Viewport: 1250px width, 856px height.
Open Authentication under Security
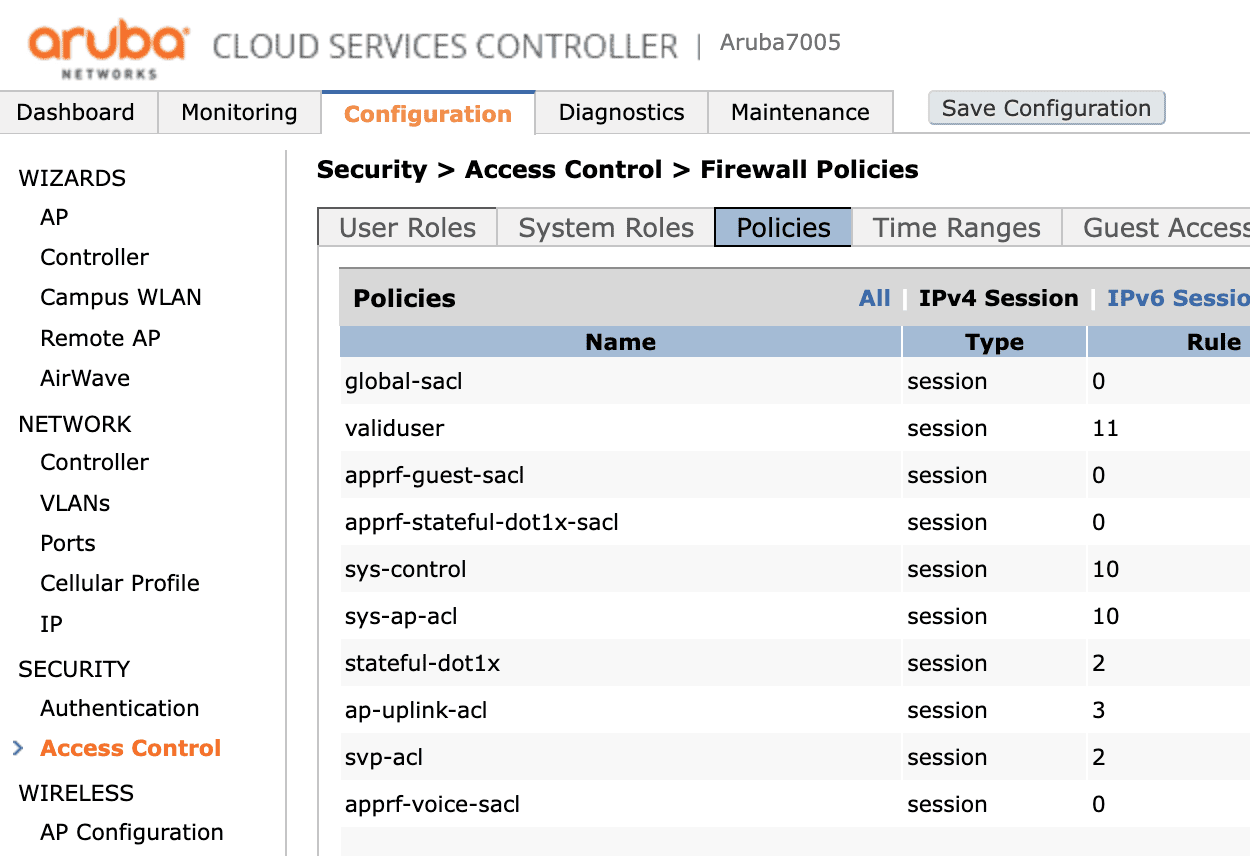click(120, 708)
